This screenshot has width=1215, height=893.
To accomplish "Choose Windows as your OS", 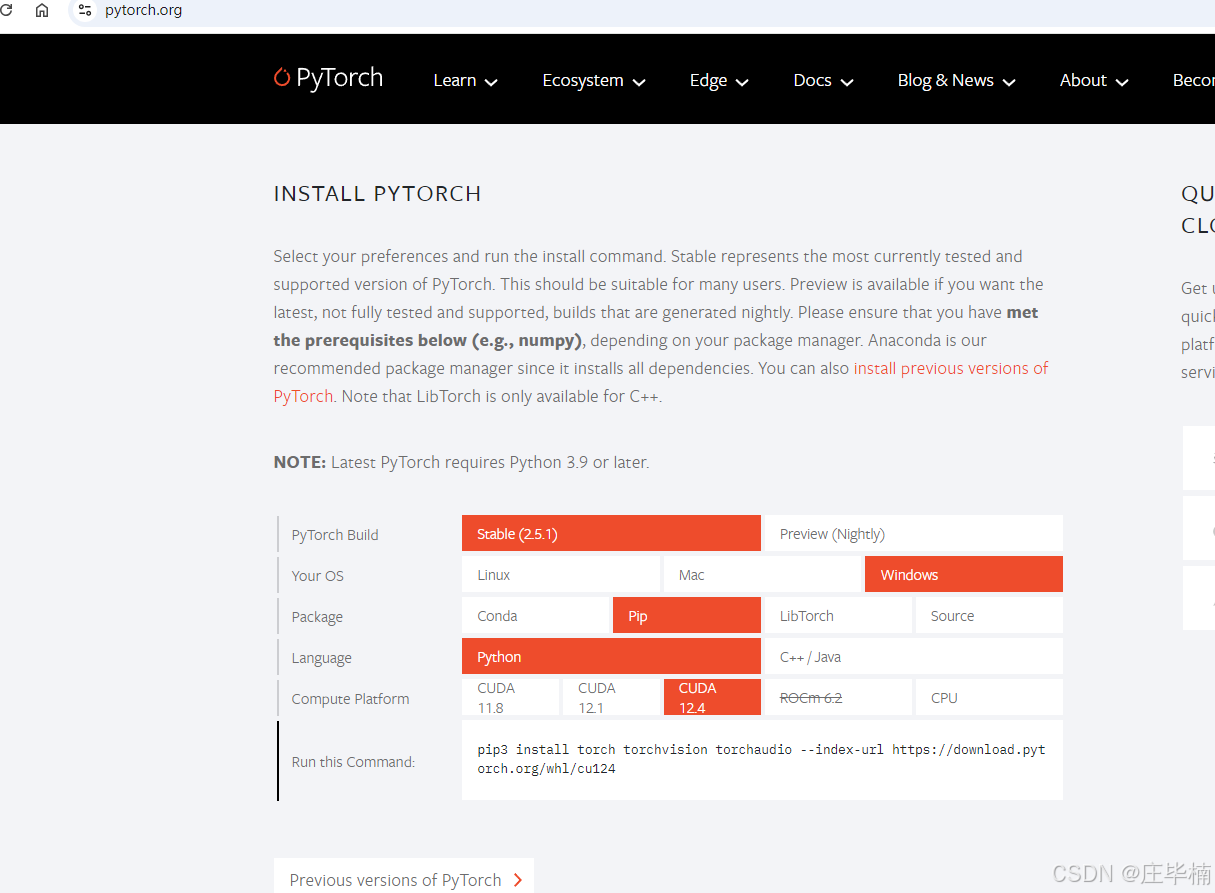I will click(x=964, y=575).
